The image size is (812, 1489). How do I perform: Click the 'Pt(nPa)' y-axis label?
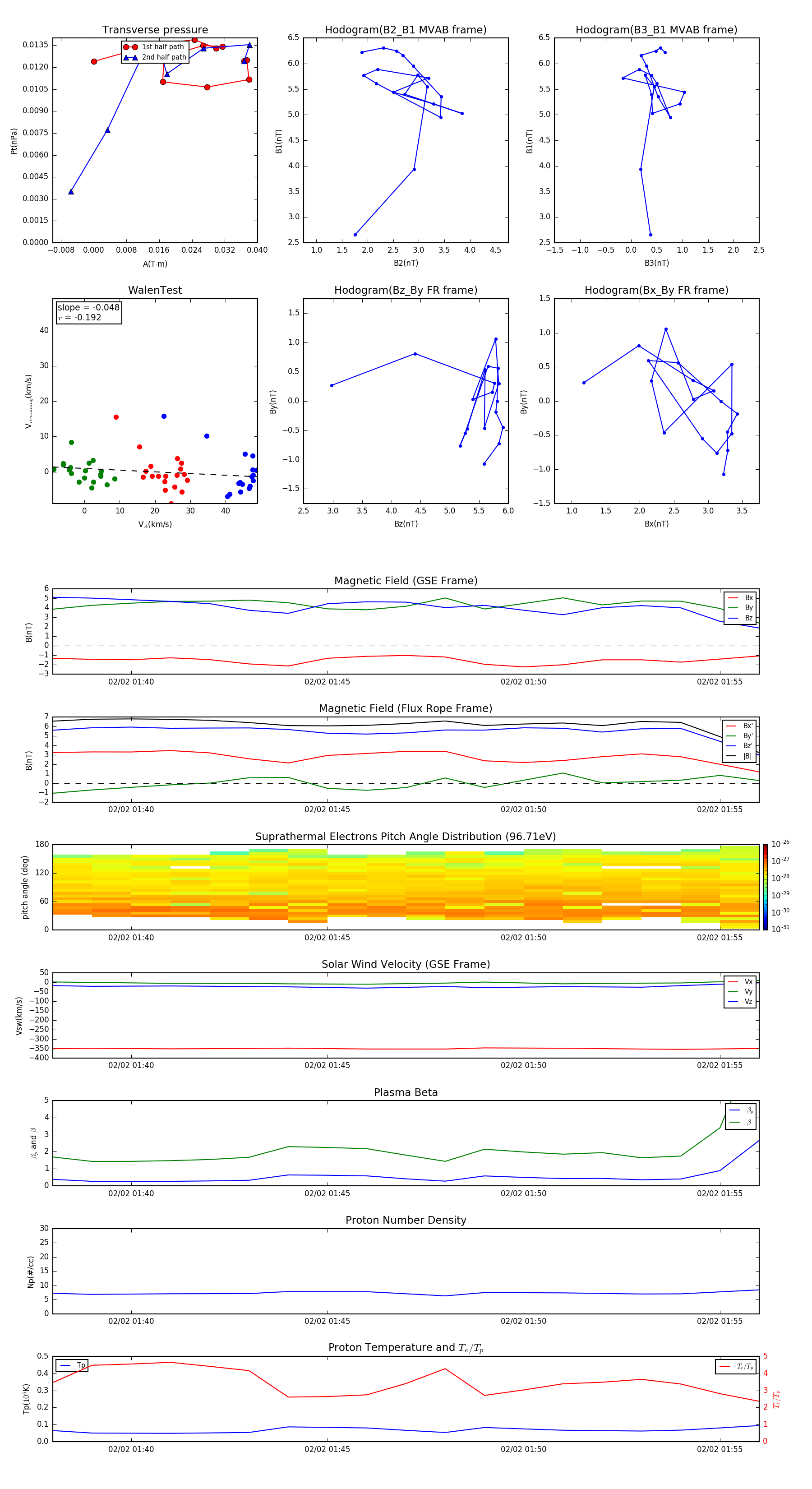(x=14, y=140)
